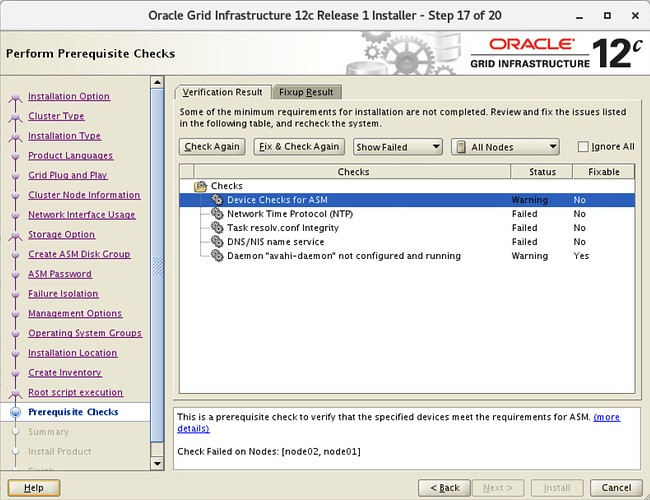Click the Help button
650x500 pixels.
point(34,487)
